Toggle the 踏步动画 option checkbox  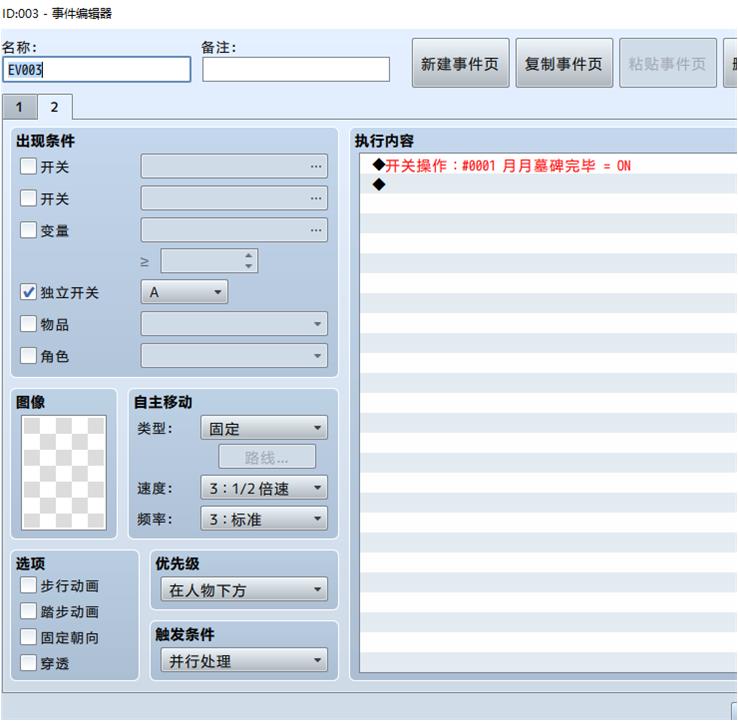(28, 611)
